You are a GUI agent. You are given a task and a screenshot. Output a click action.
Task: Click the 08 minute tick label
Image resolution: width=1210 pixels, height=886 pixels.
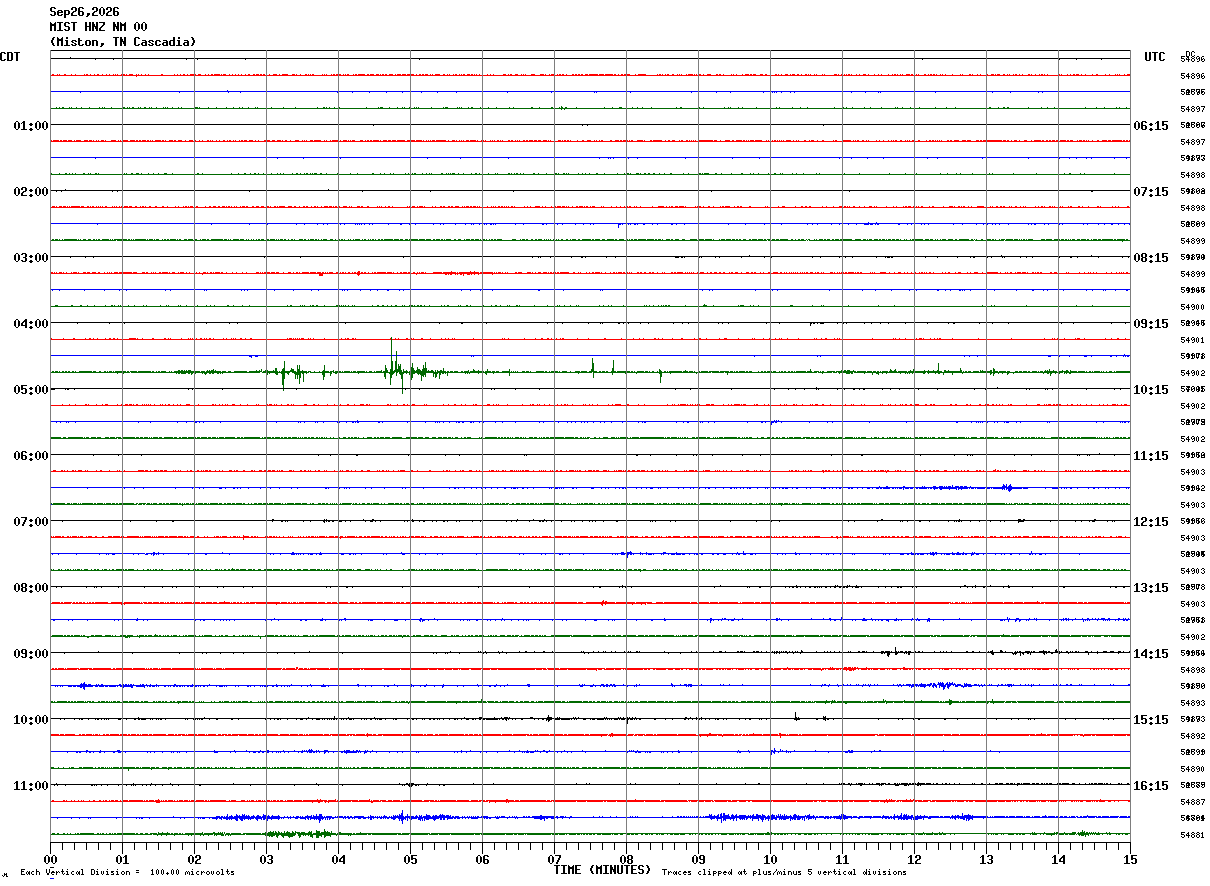tap(626, 859)
